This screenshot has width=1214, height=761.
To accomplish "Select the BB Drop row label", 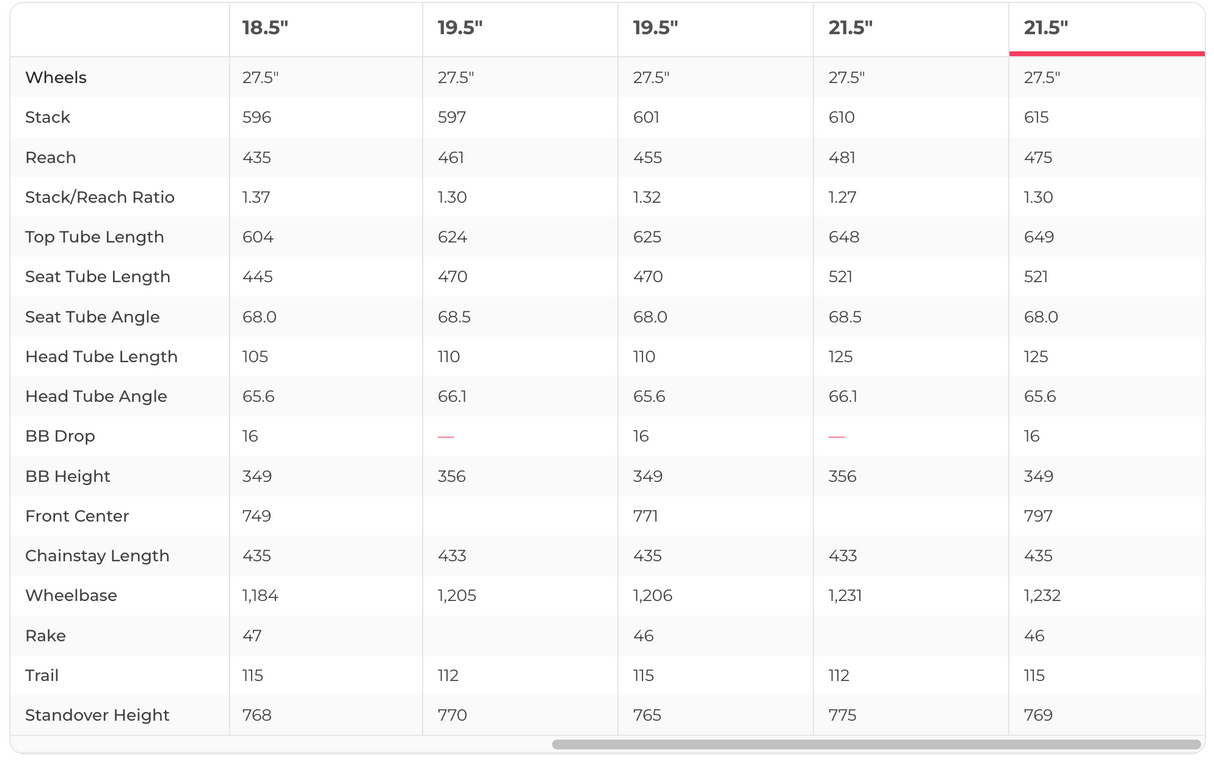I will click(x=60, y=436).
